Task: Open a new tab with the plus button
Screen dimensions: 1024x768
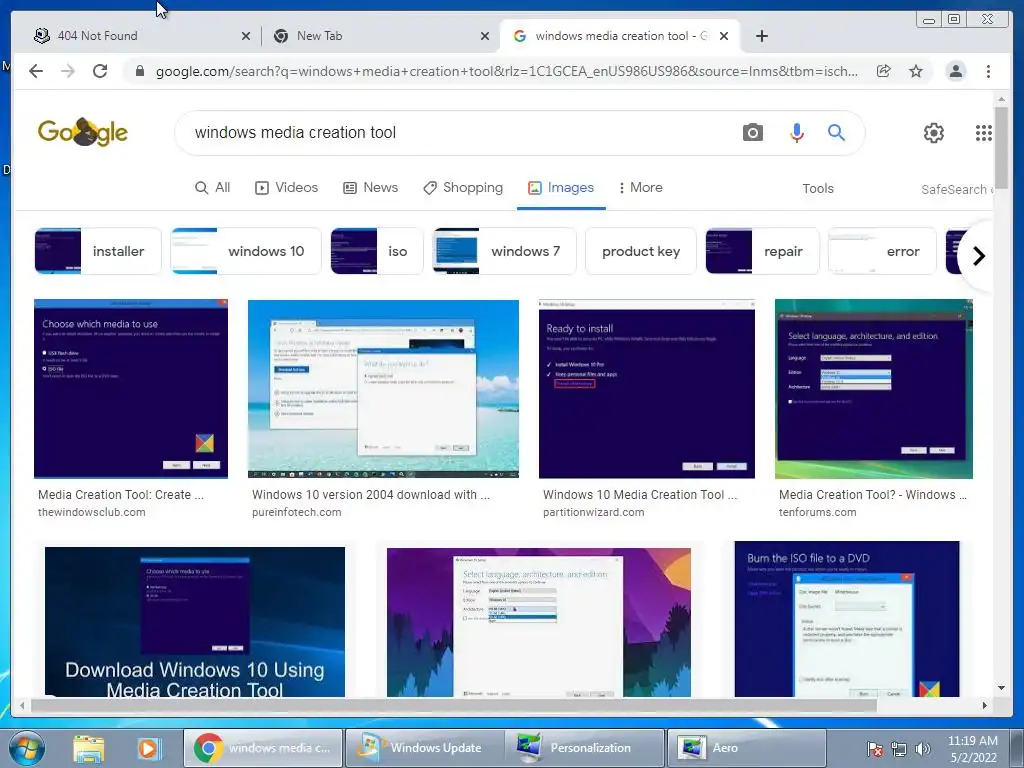Action: click(x=761, y=36)
